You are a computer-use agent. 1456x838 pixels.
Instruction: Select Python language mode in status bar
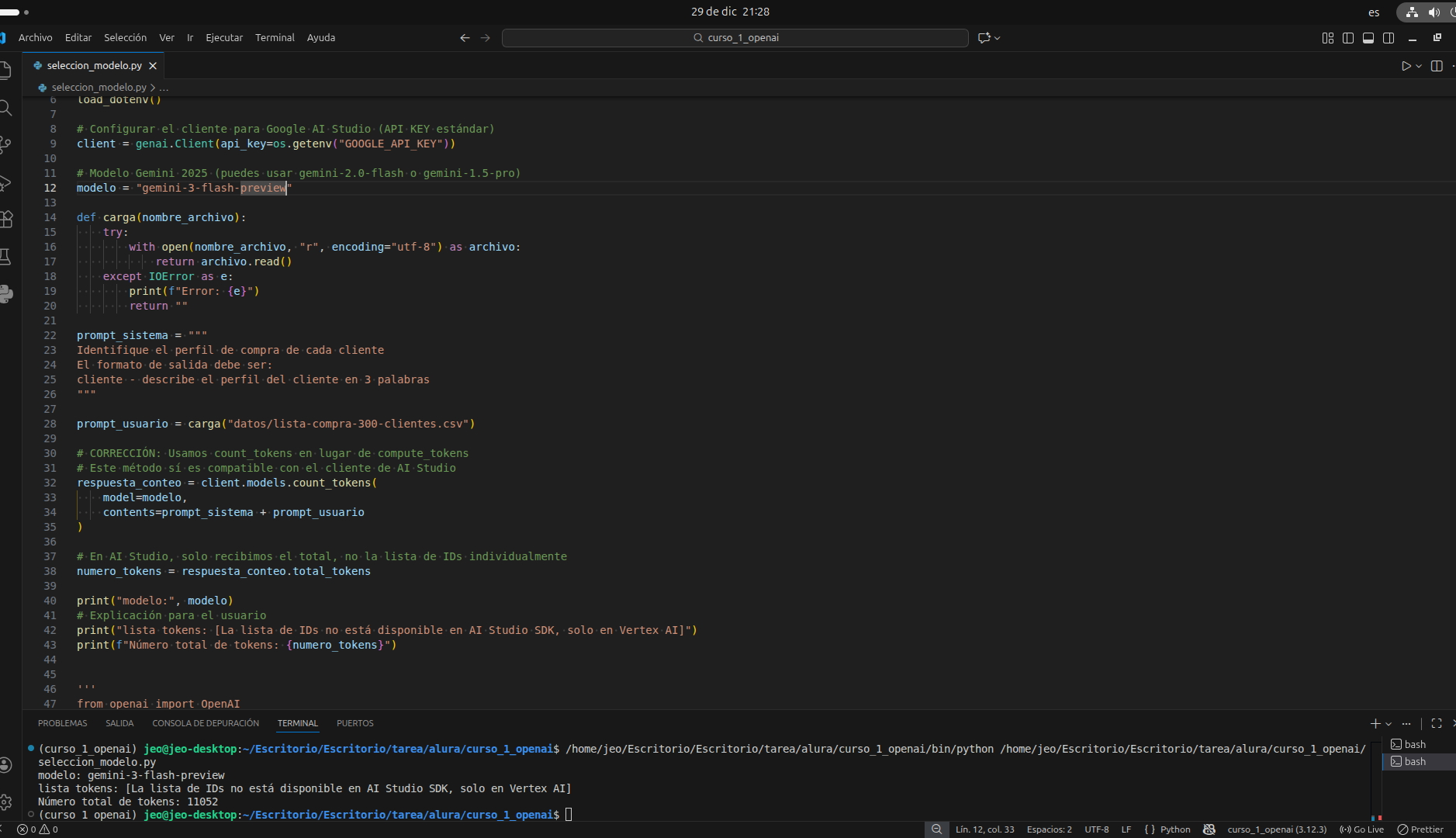(1175, 829)
